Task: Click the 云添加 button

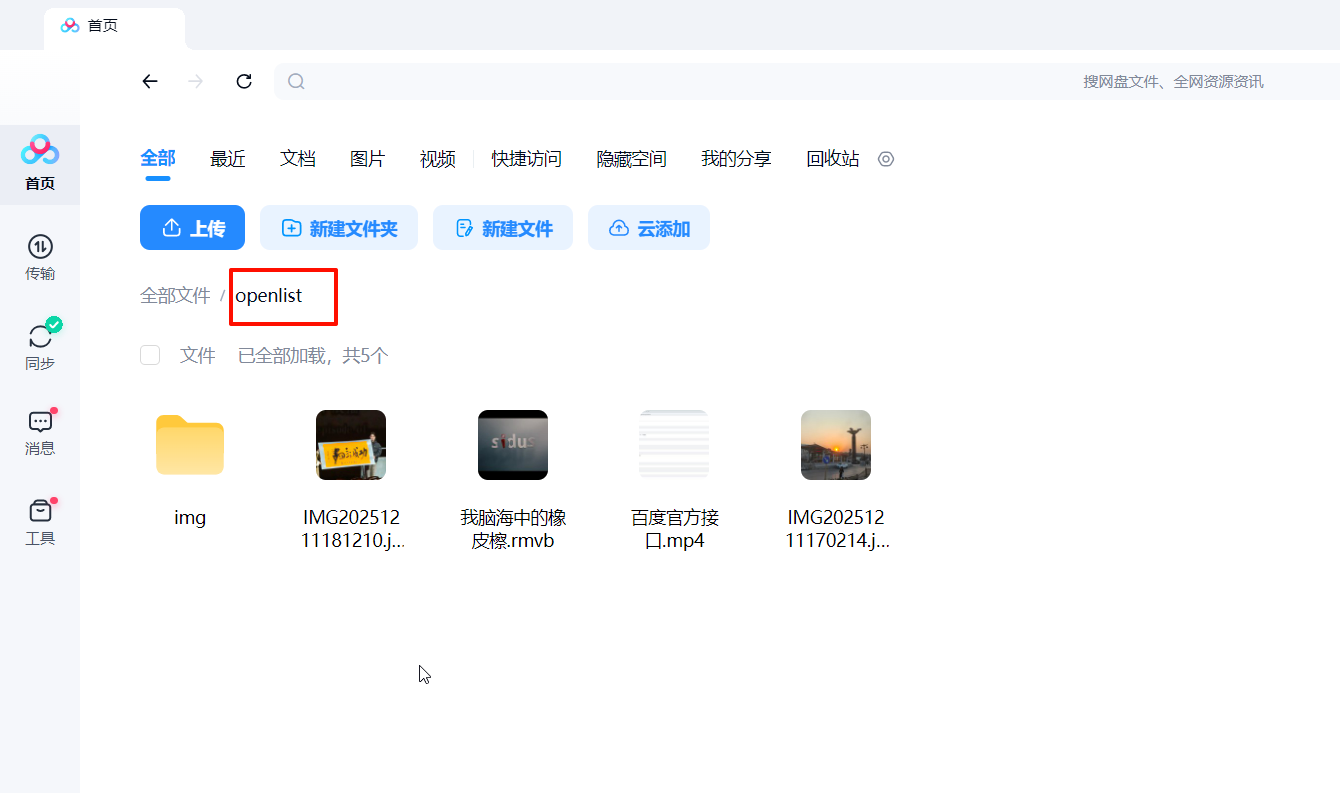Action: pyautogui.click(x=649, y=228)
